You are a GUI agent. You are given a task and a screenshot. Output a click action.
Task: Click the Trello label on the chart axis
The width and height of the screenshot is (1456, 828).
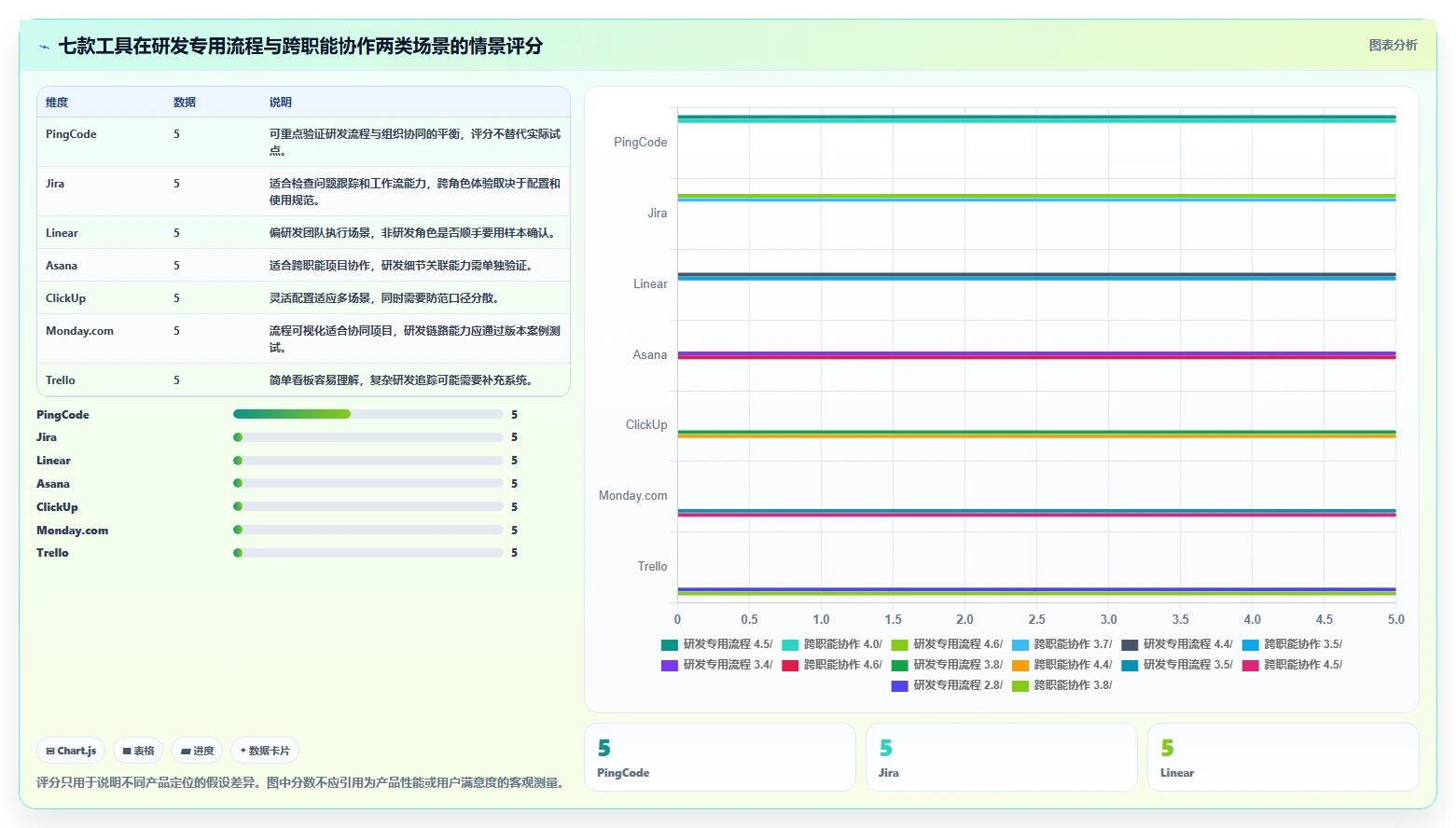652,567
